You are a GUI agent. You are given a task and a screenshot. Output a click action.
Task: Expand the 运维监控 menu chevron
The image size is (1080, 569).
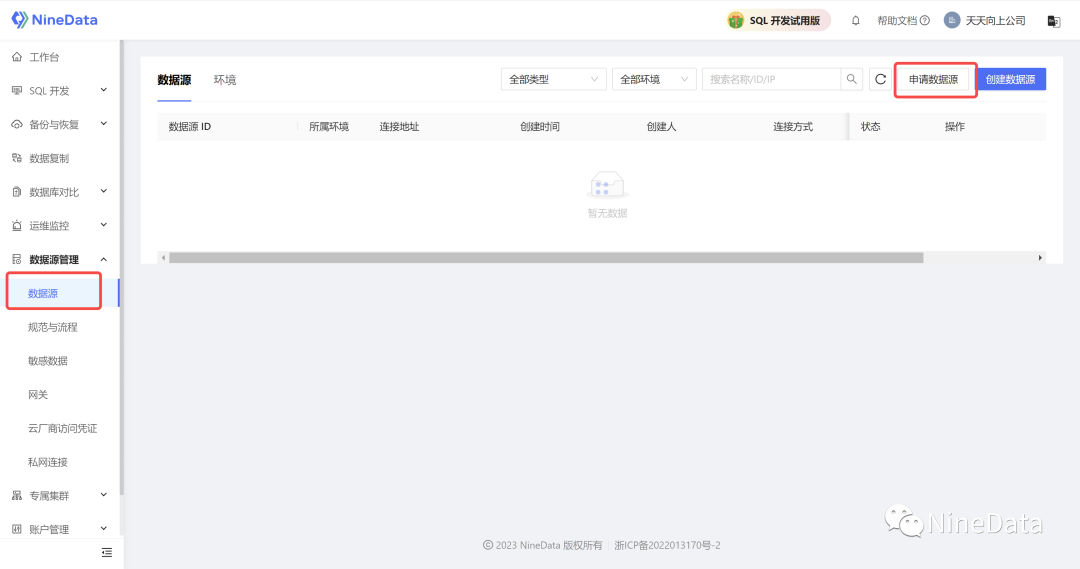coord(104,225)
